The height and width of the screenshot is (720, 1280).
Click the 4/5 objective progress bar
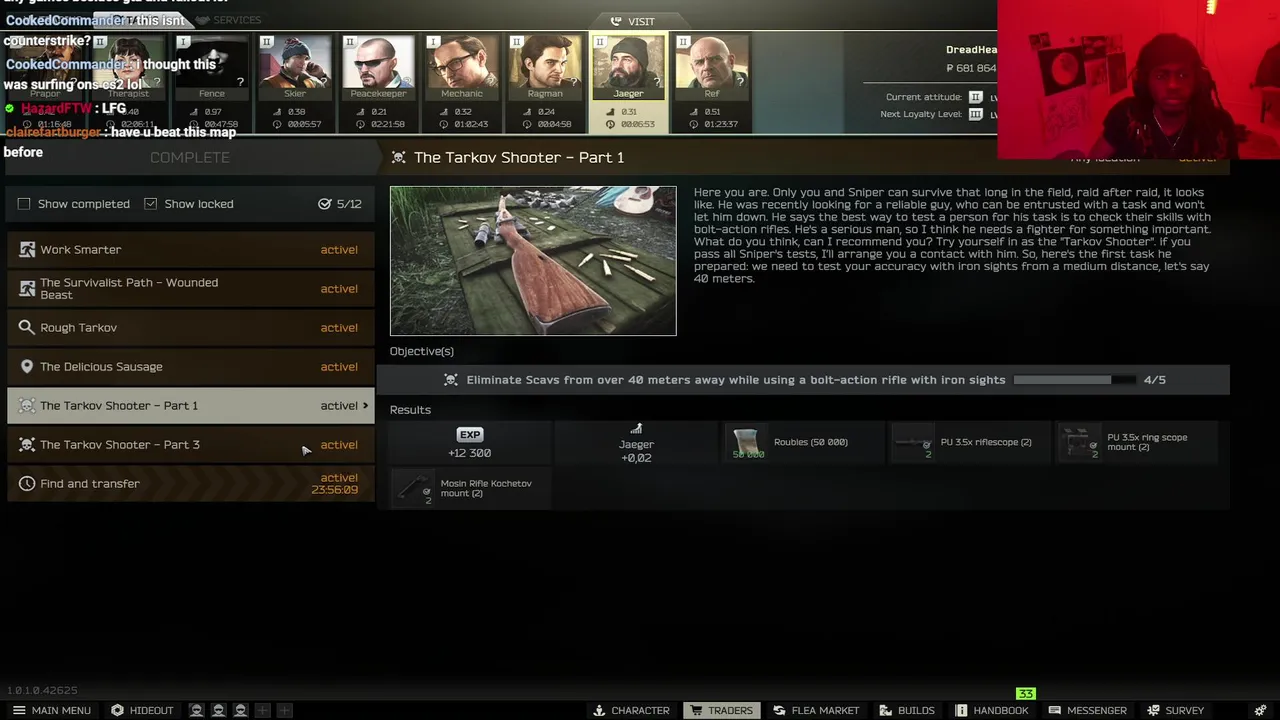coord(1075,380)
